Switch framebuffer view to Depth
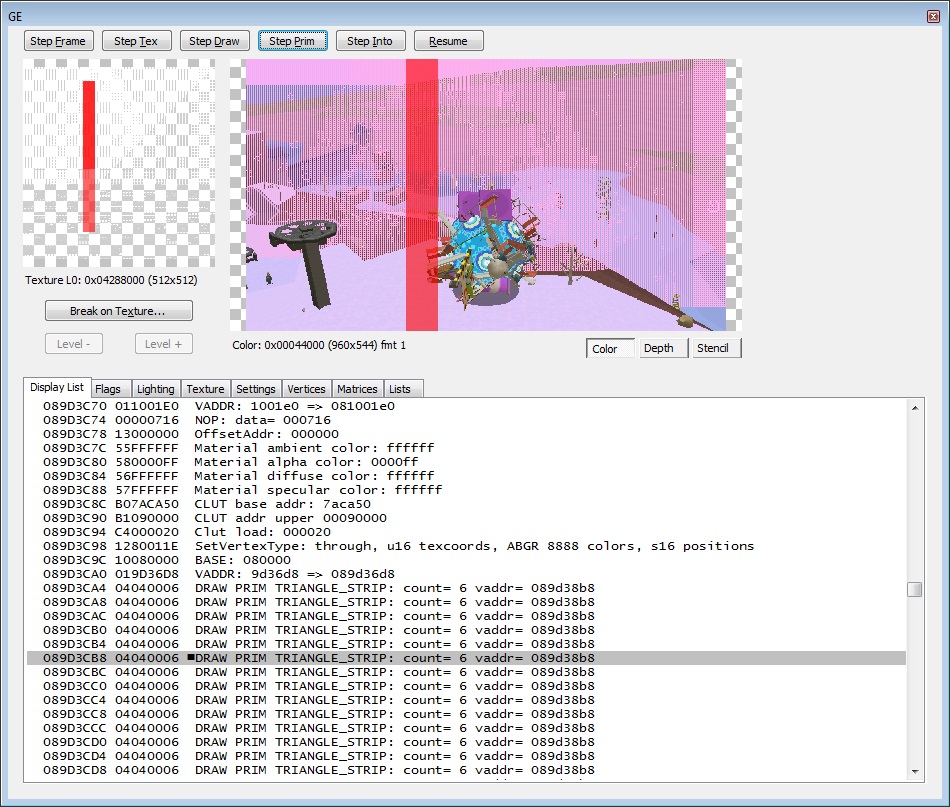Viewport: 950px width, 807px height. (x=658, y=349)
